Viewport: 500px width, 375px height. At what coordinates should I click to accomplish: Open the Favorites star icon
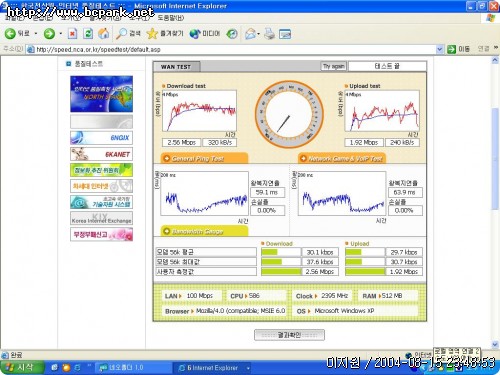[x=152, y=34]
